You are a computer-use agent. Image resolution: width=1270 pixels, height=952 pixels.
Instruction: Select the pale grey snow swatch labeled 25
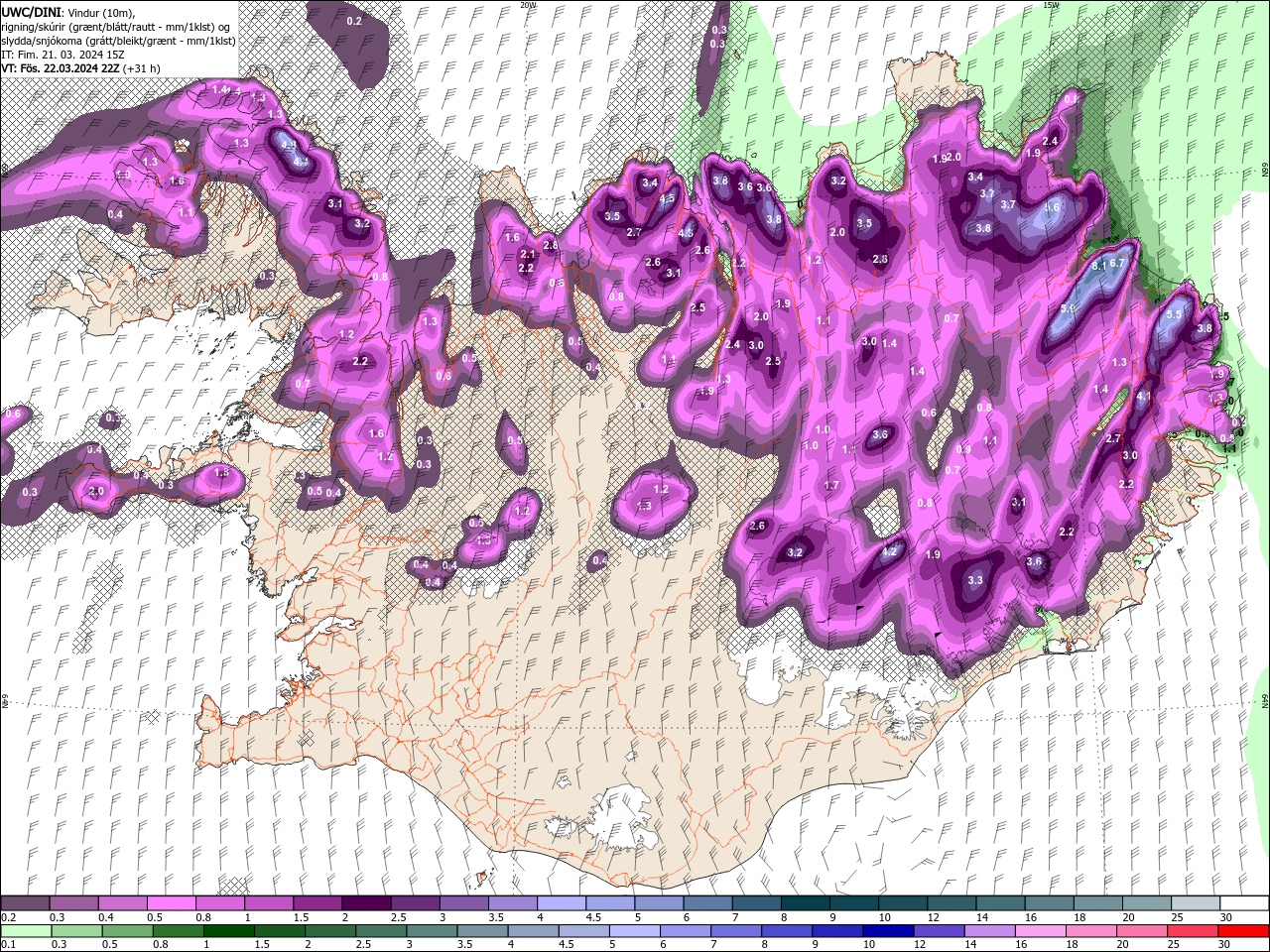pos(1197,903)
